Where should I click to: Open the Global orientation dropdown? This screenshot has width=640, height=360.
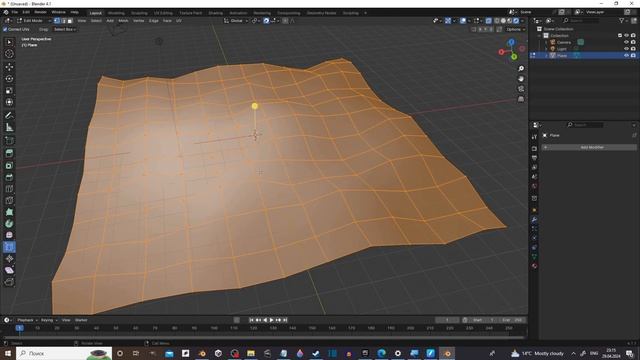tap(236, 21)
